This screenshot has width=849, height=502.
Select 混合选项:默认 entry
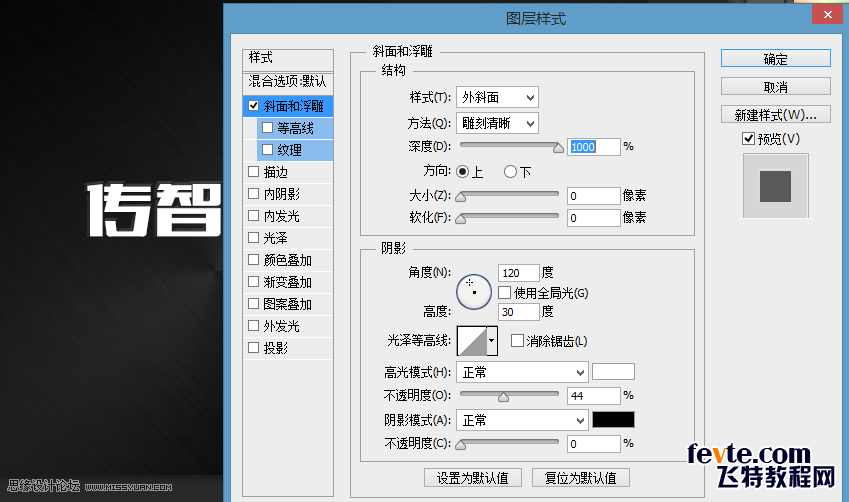(288, 82)
